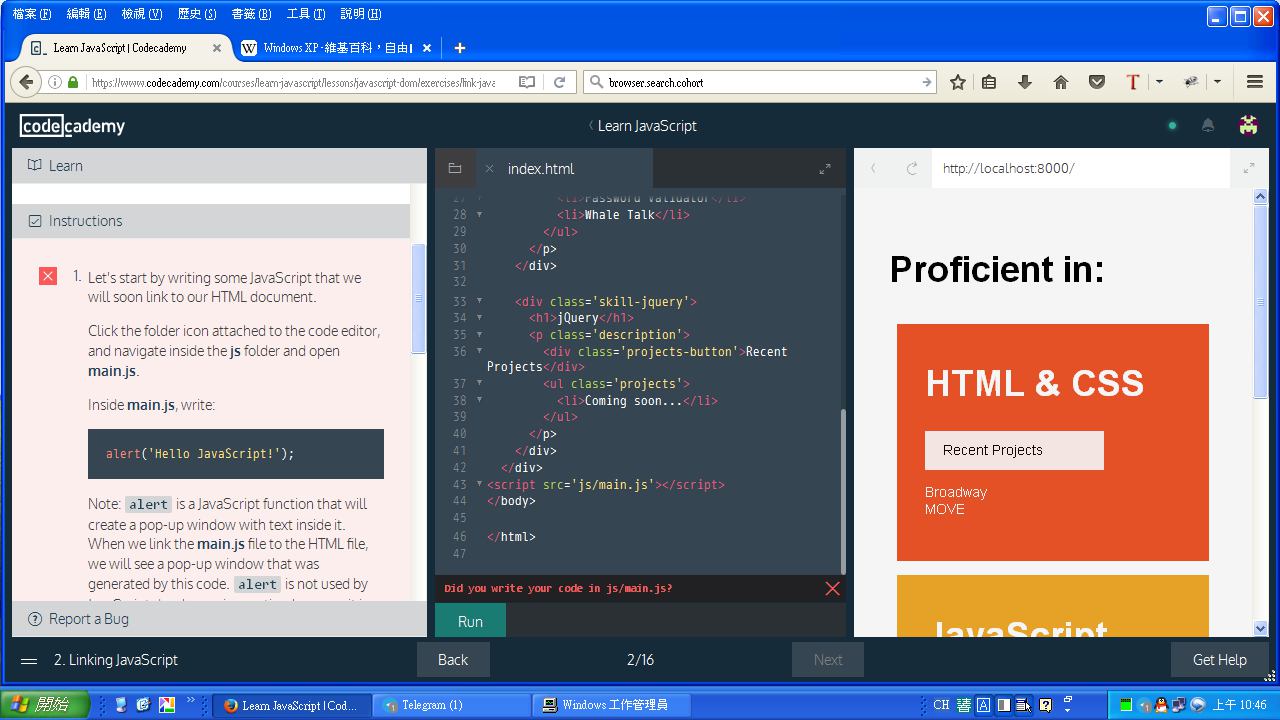The image size is (1280, 720).
Task: Click the red T extension icon
Action: (1133, 82)
